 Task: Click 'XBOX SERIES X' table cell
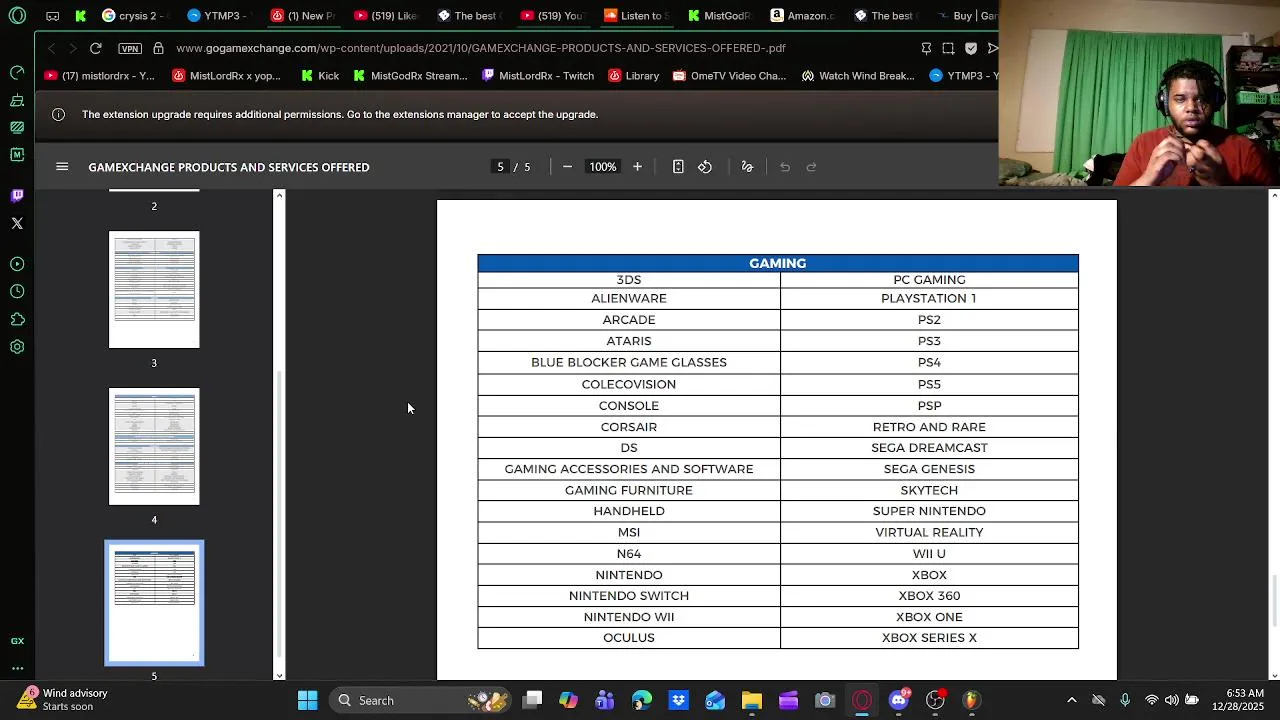(929, 638)
